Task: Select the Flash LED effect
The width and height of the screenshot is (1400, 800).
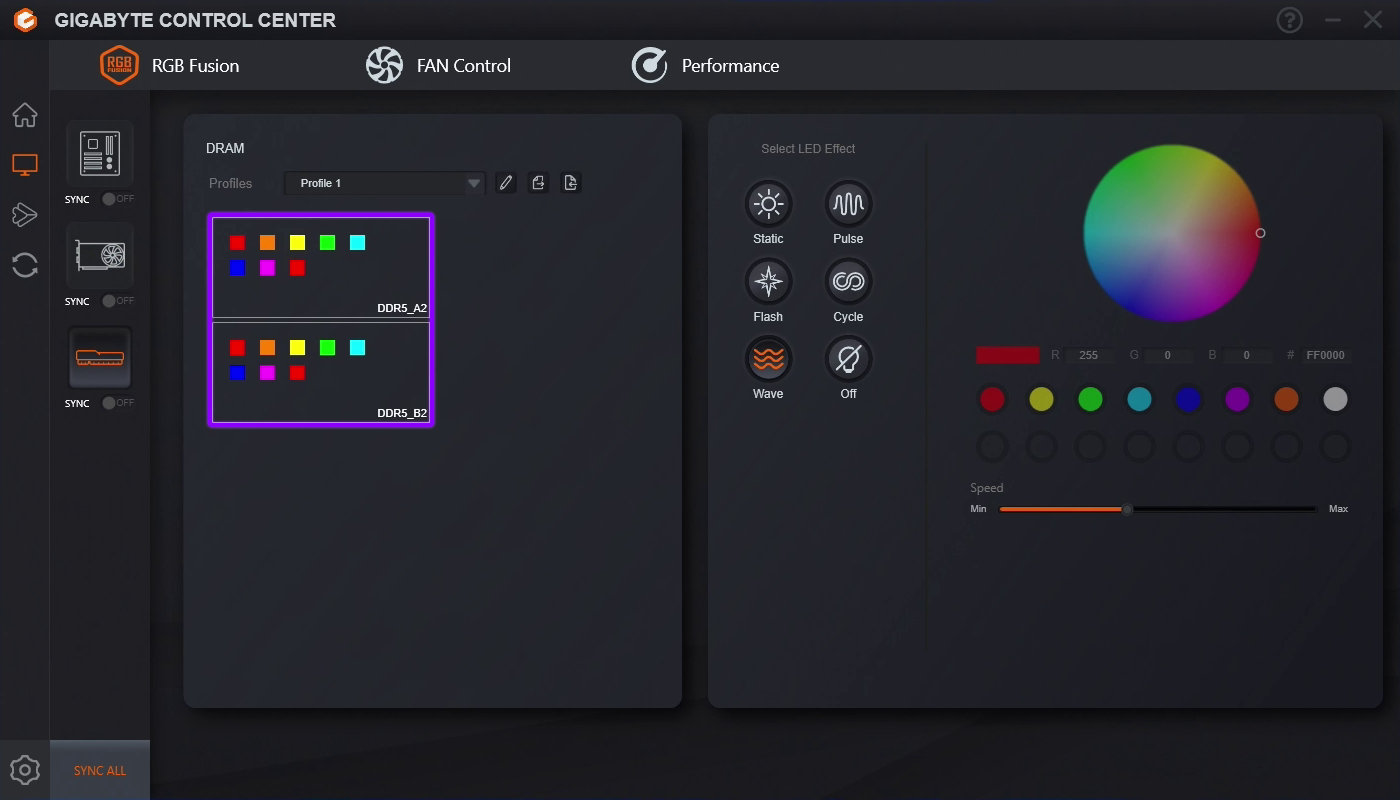Action: point(767,281)
